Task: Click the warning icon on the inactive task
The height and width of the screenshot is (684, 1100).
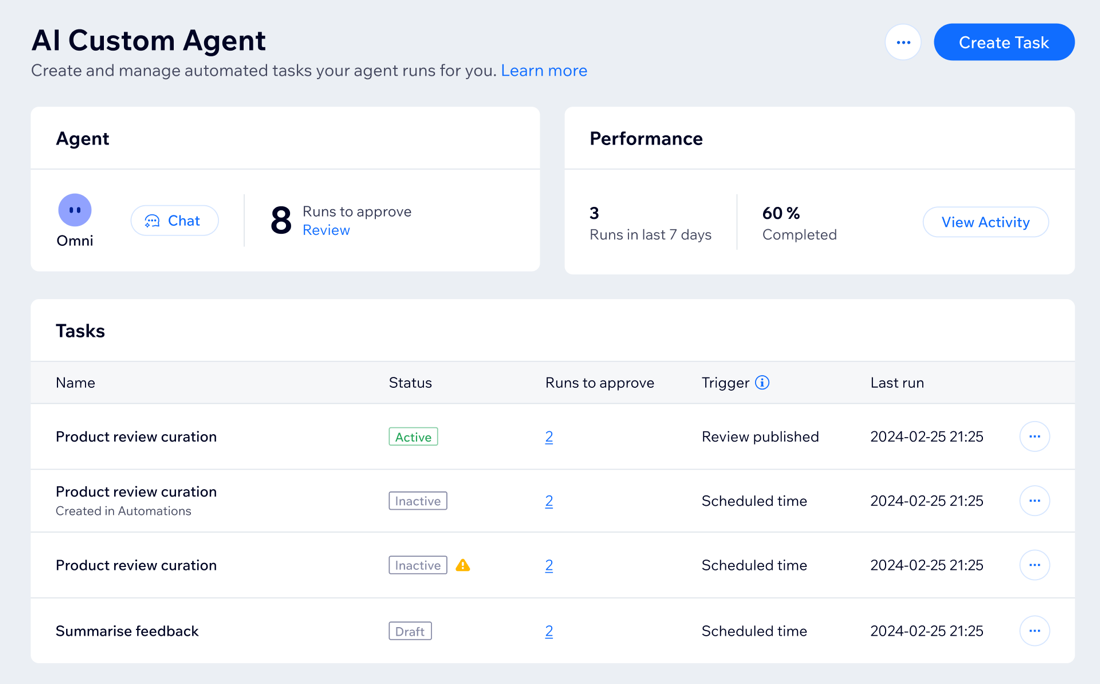Action: click(462, 565)
